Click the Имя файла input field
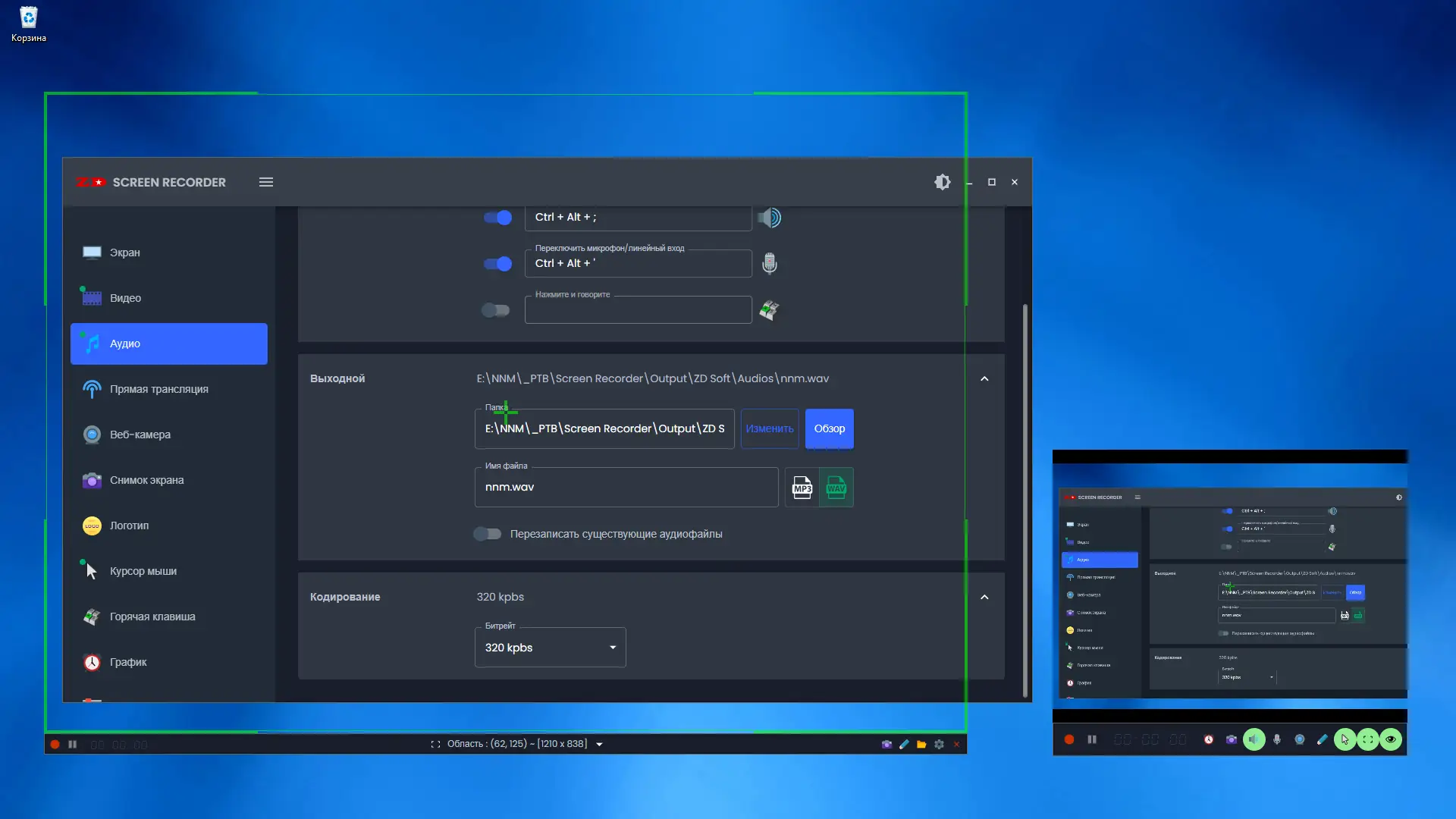Screen dimensions: 1456x819 pos(626,488)
